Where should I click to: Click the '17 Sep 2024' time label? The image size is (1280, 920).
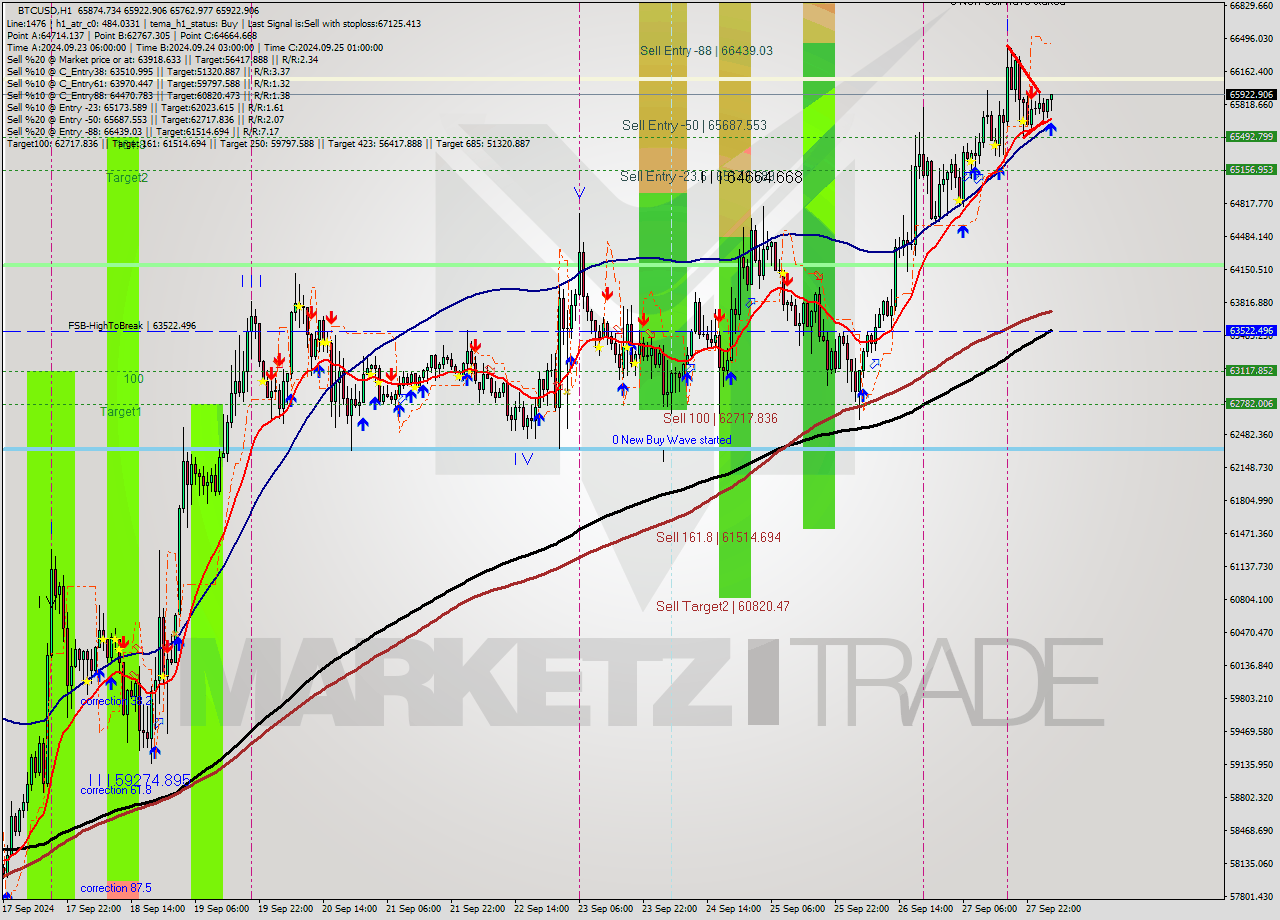click(28, 909)
